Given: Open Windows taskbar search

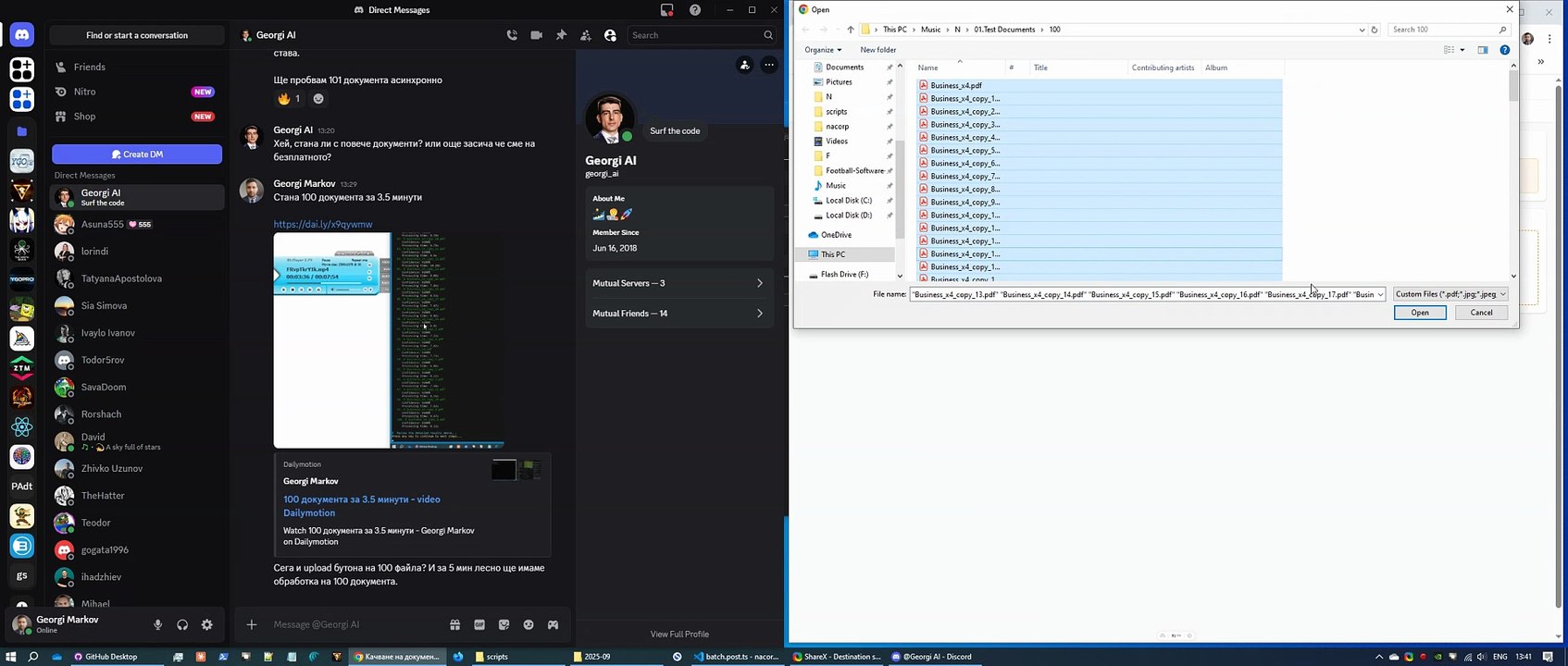Looking at the screenshot, I should [x=33, y=657].
